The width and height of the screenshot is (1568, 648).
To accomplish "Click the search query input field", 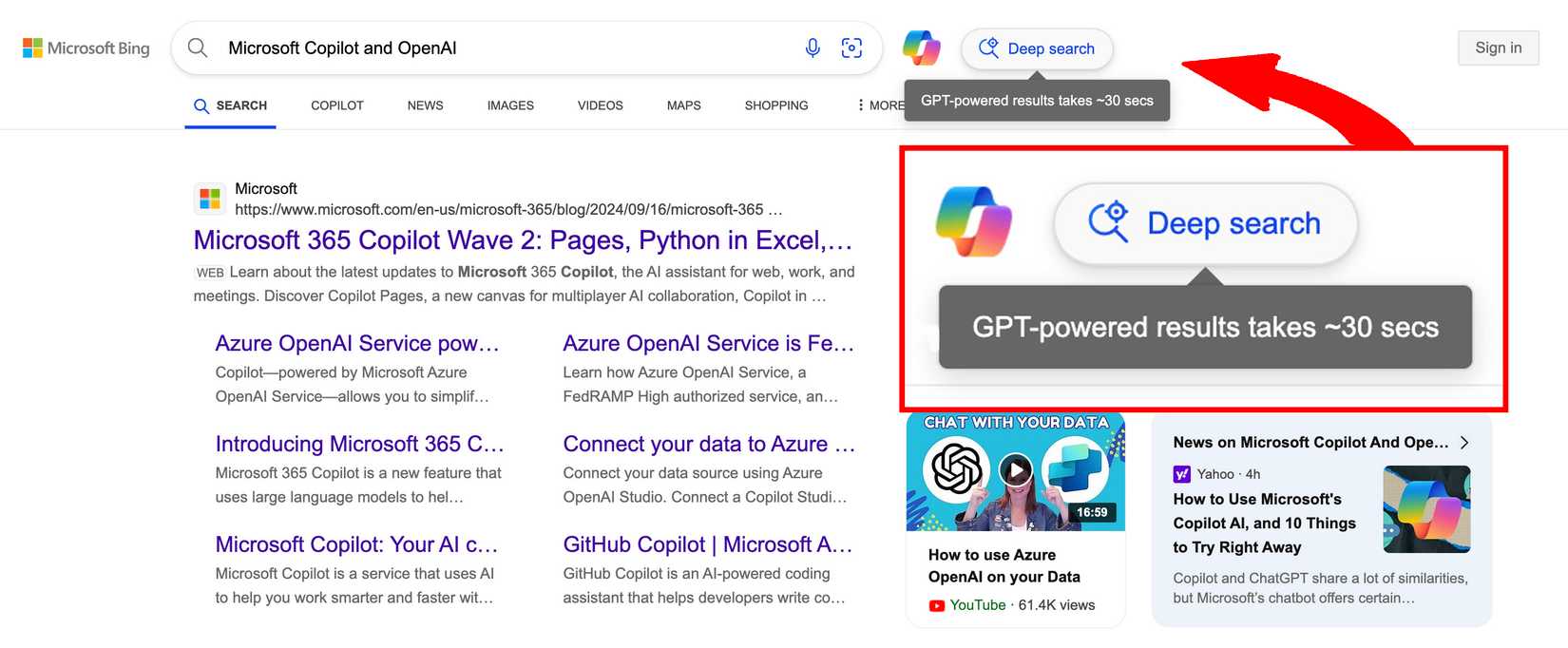I will click(504, 48).
